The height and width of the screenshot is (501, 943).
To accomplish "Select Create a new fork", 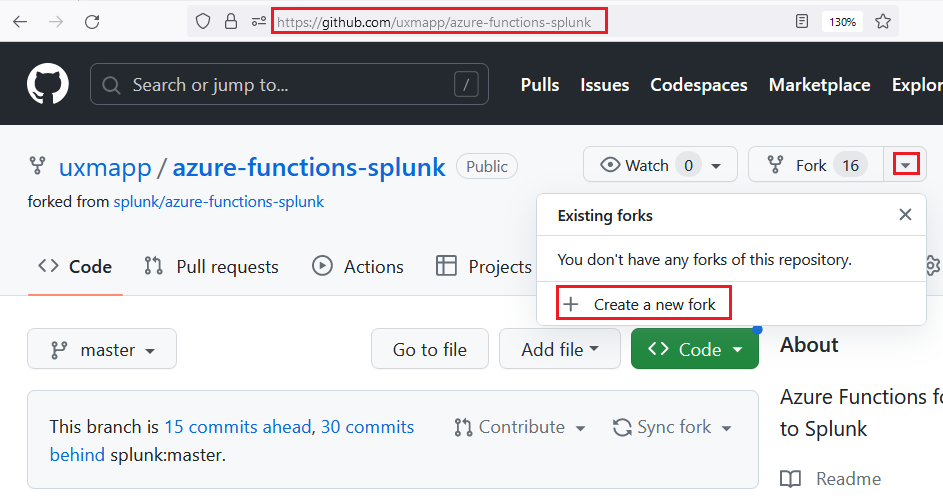I will click(x=643, y=304).
